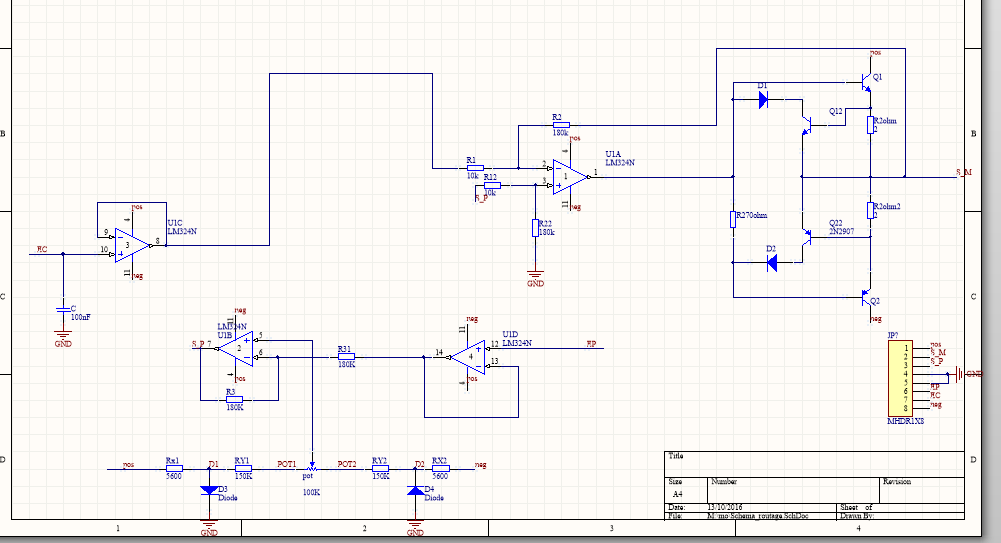The height and width of the screenshot is (543, 1001).
Task: Click the S_M output net label
Action: (964, 172)
